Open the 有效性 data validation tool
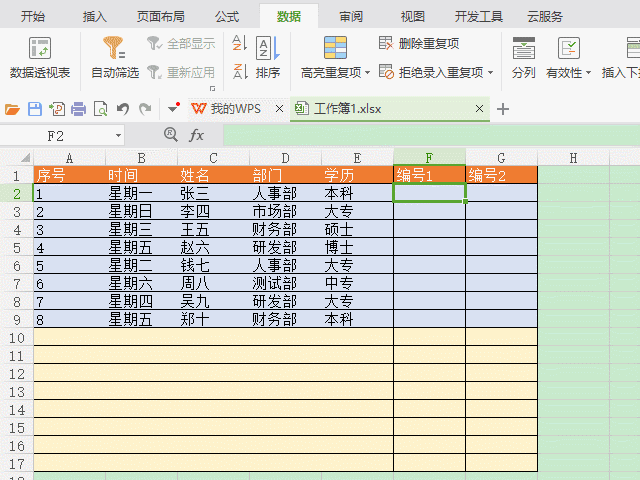This screenshot has height=480, width=640. click(x=564, y=58)
